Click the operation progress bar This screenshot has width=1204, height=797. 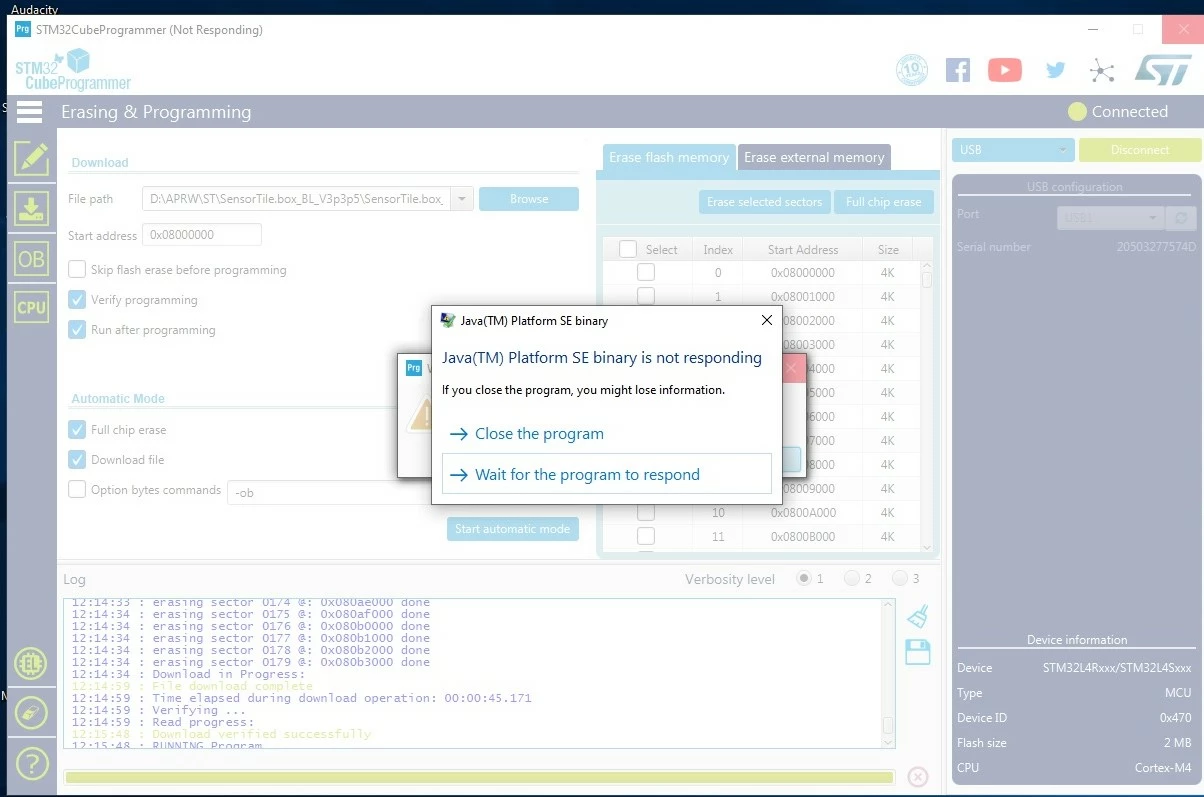pos(479,777)
